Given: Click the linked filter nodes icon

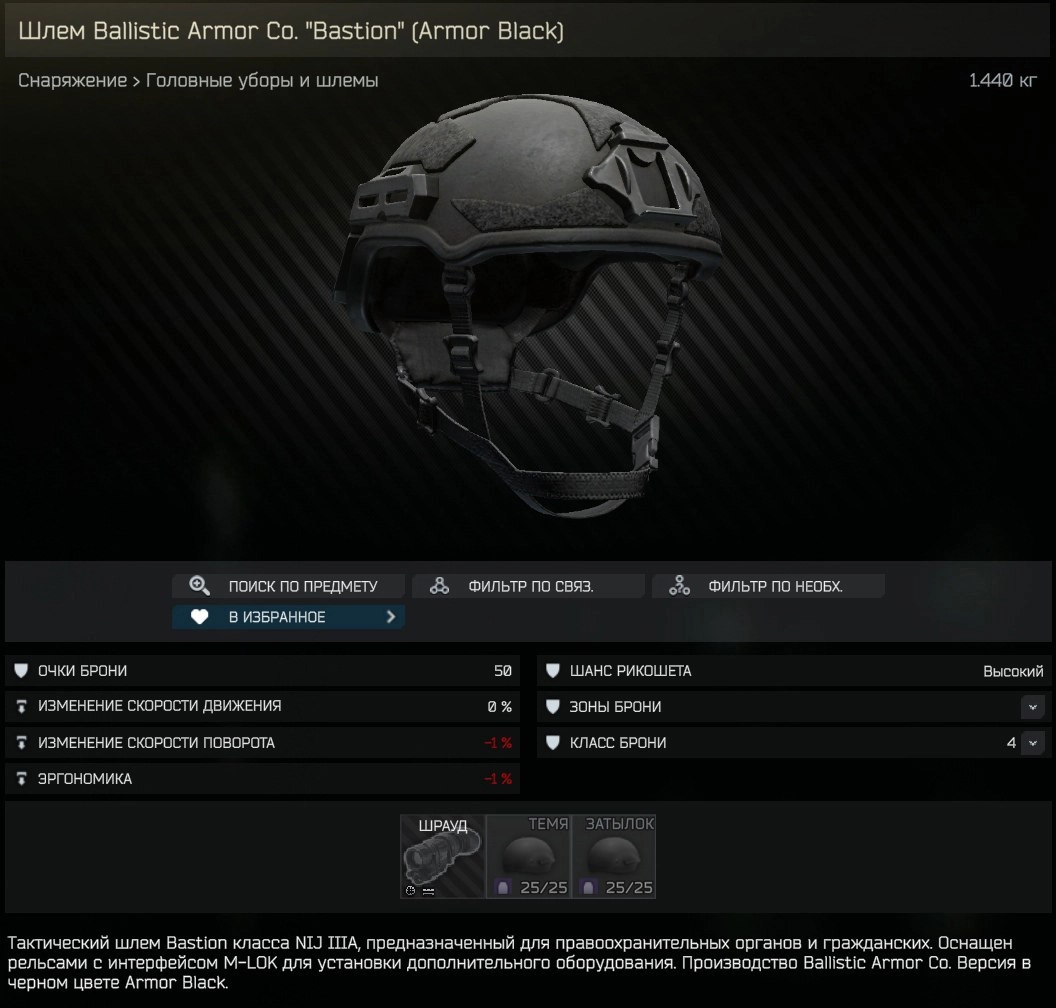Looking at the screenshot, I should (x=440, y=586).
